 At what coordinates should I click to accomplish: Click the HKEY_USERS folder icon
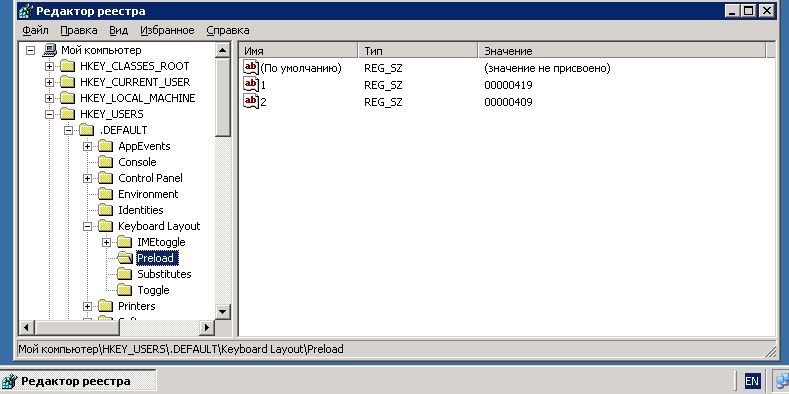point(67,114)
